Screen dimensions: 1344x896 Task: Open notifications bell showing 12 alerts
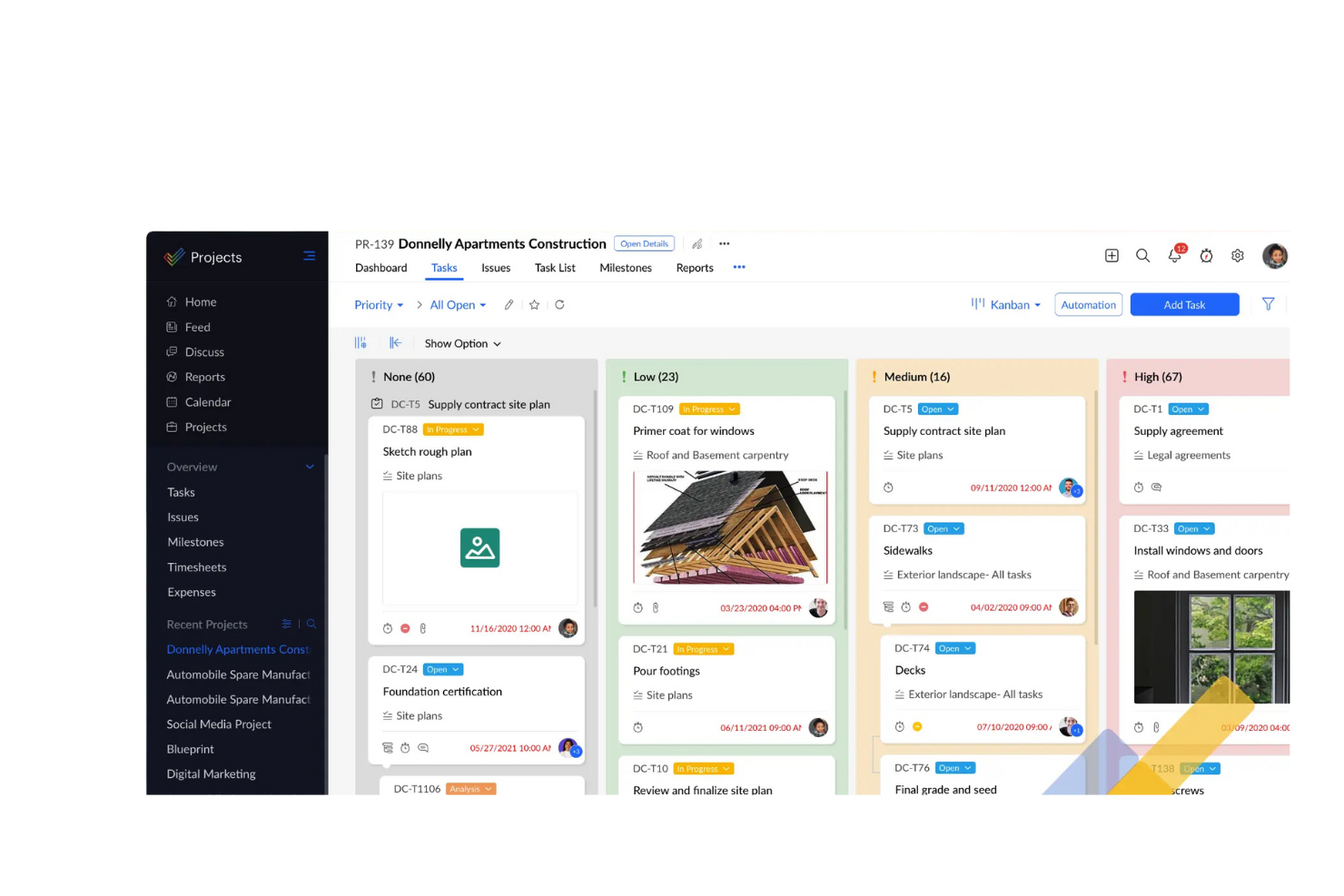pos(1174,256)
